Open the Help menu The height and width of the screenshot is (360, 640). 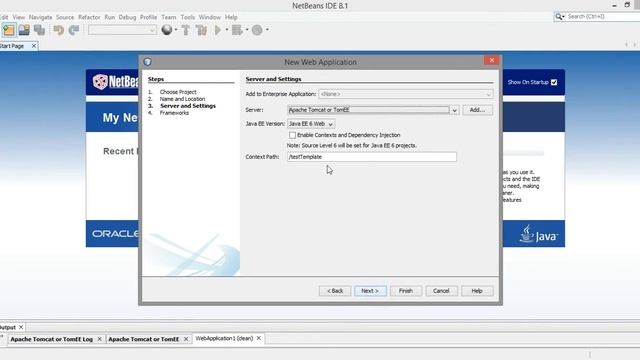pos(231,17)
